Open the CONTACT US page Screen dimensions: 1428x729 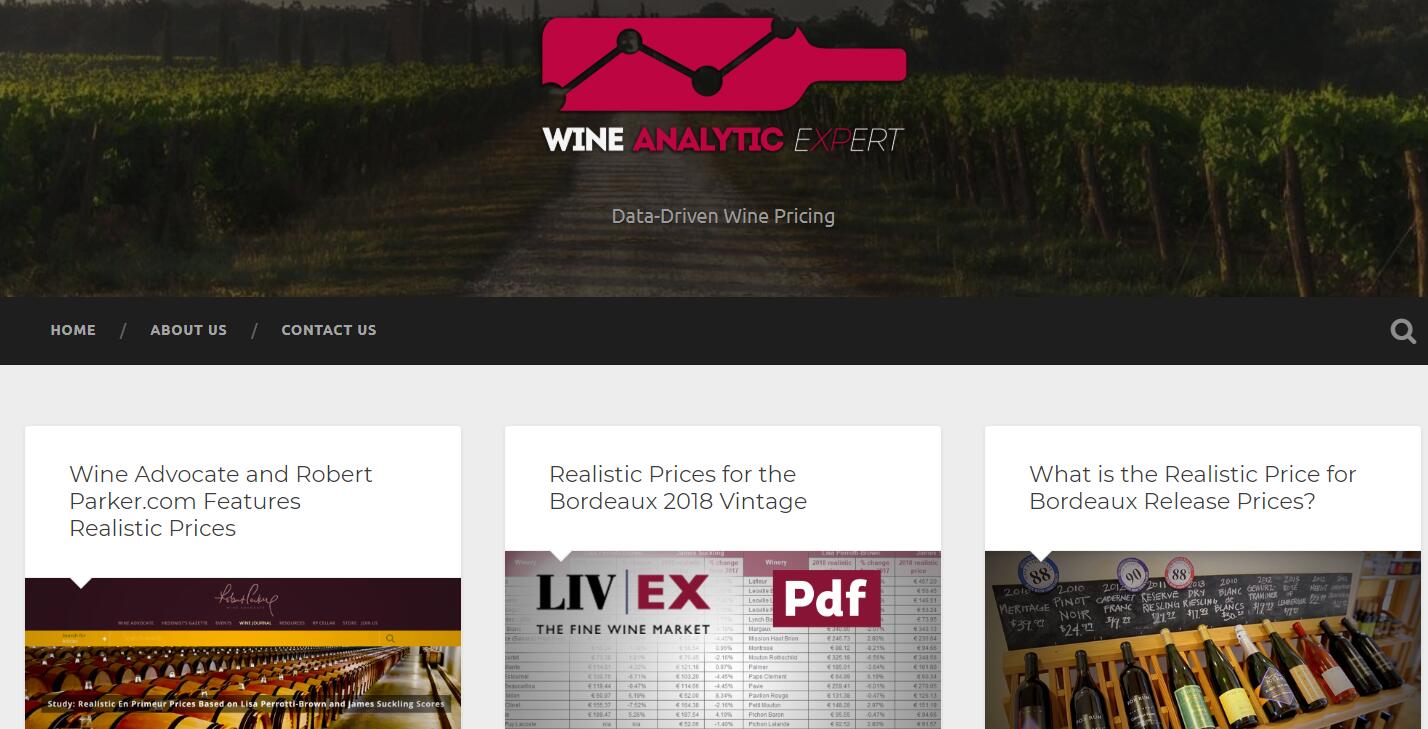[x=329, y=330]
